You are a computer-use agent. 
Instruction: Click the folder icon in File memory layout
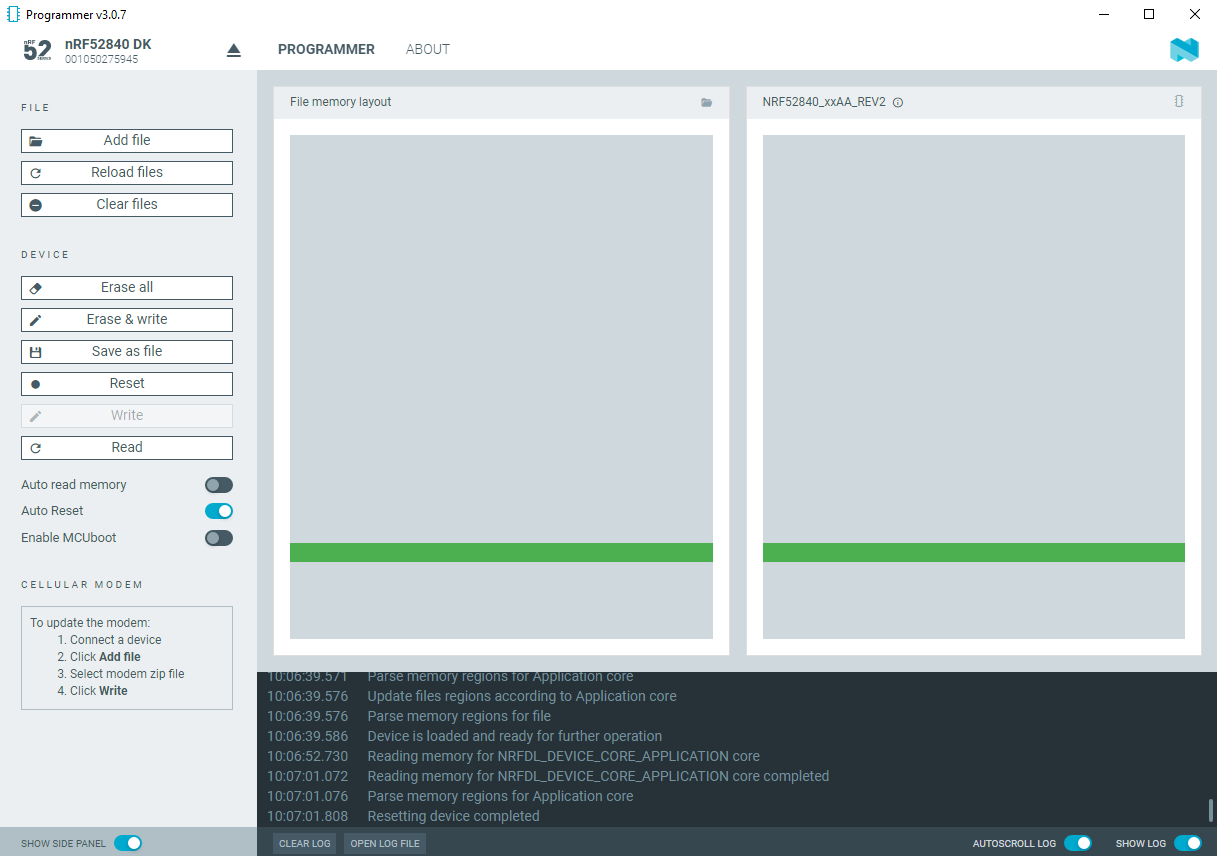click(707, 102)
